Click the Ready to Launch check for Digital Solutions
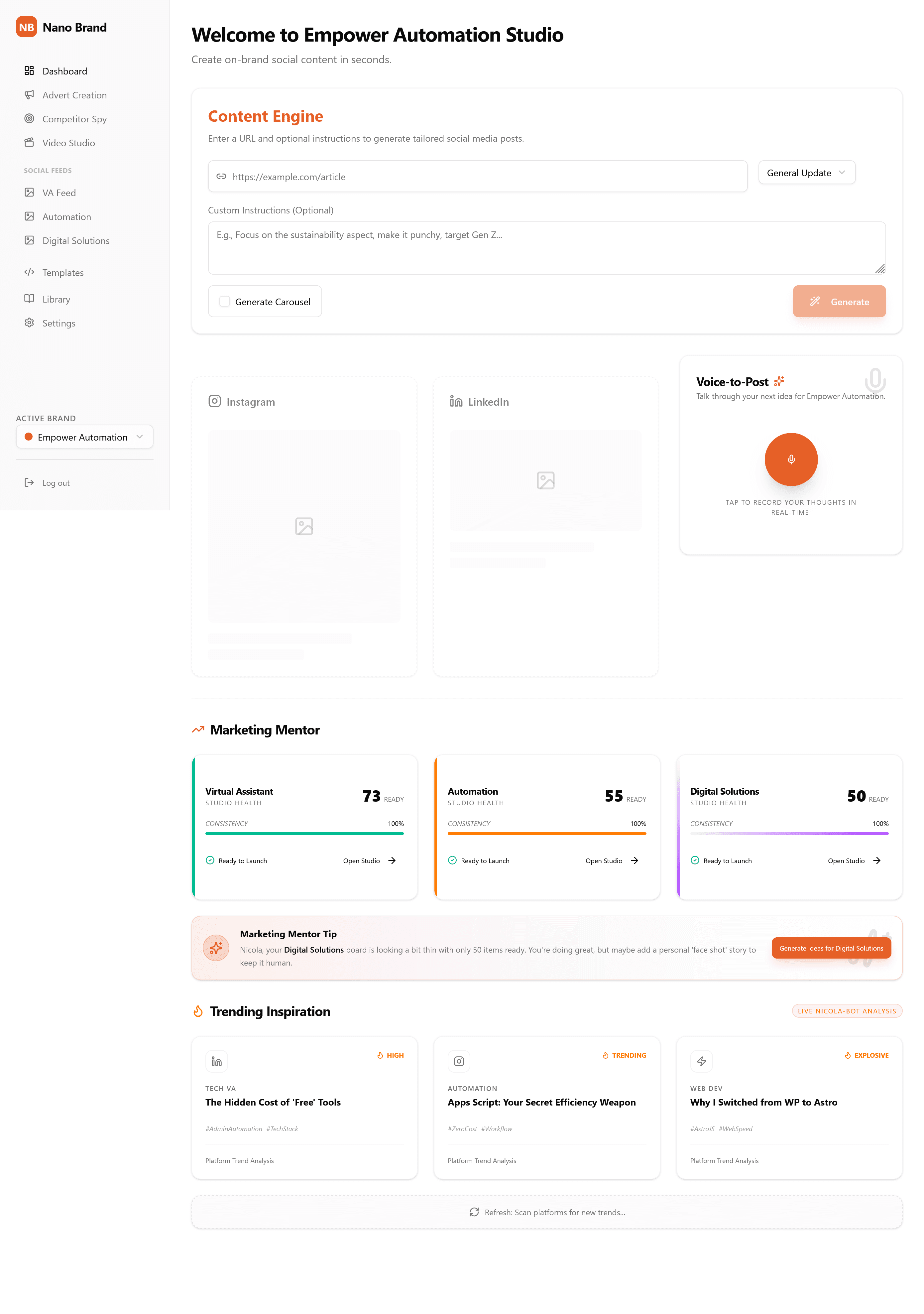Viewport: 924px width, 1314px height. [695, 860]
